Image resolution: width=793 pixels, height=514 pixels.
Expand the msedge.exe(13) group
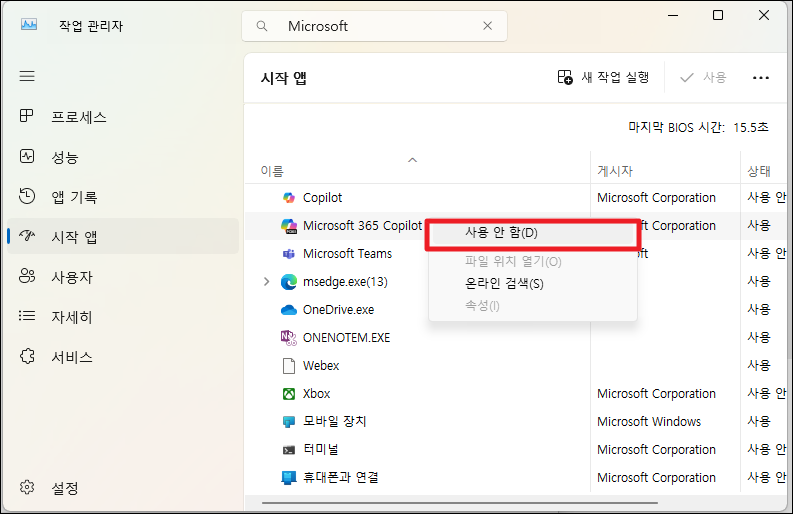coord(267,282)
